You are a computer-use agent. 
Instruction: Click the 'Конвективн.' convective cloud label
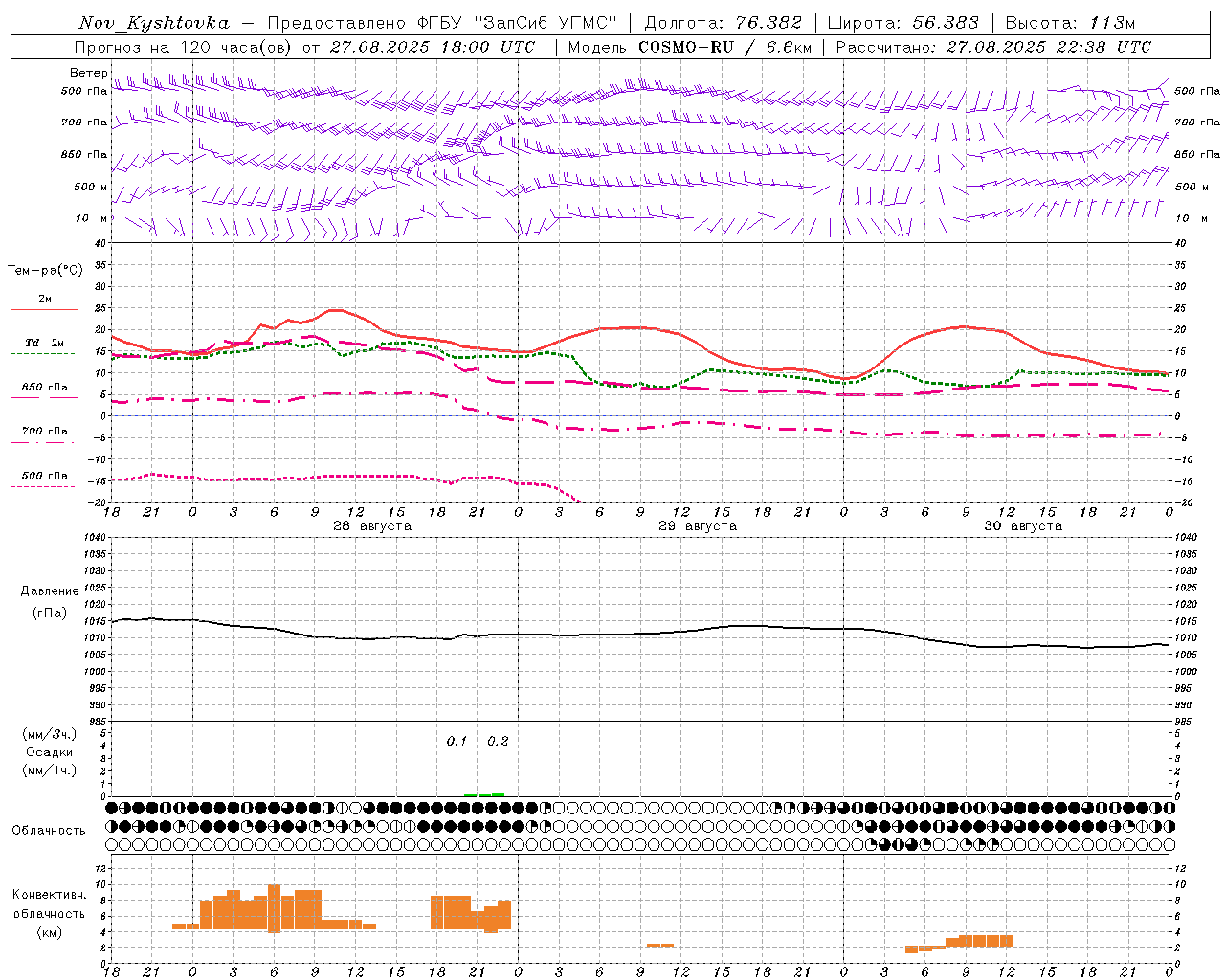coord(49,895)
